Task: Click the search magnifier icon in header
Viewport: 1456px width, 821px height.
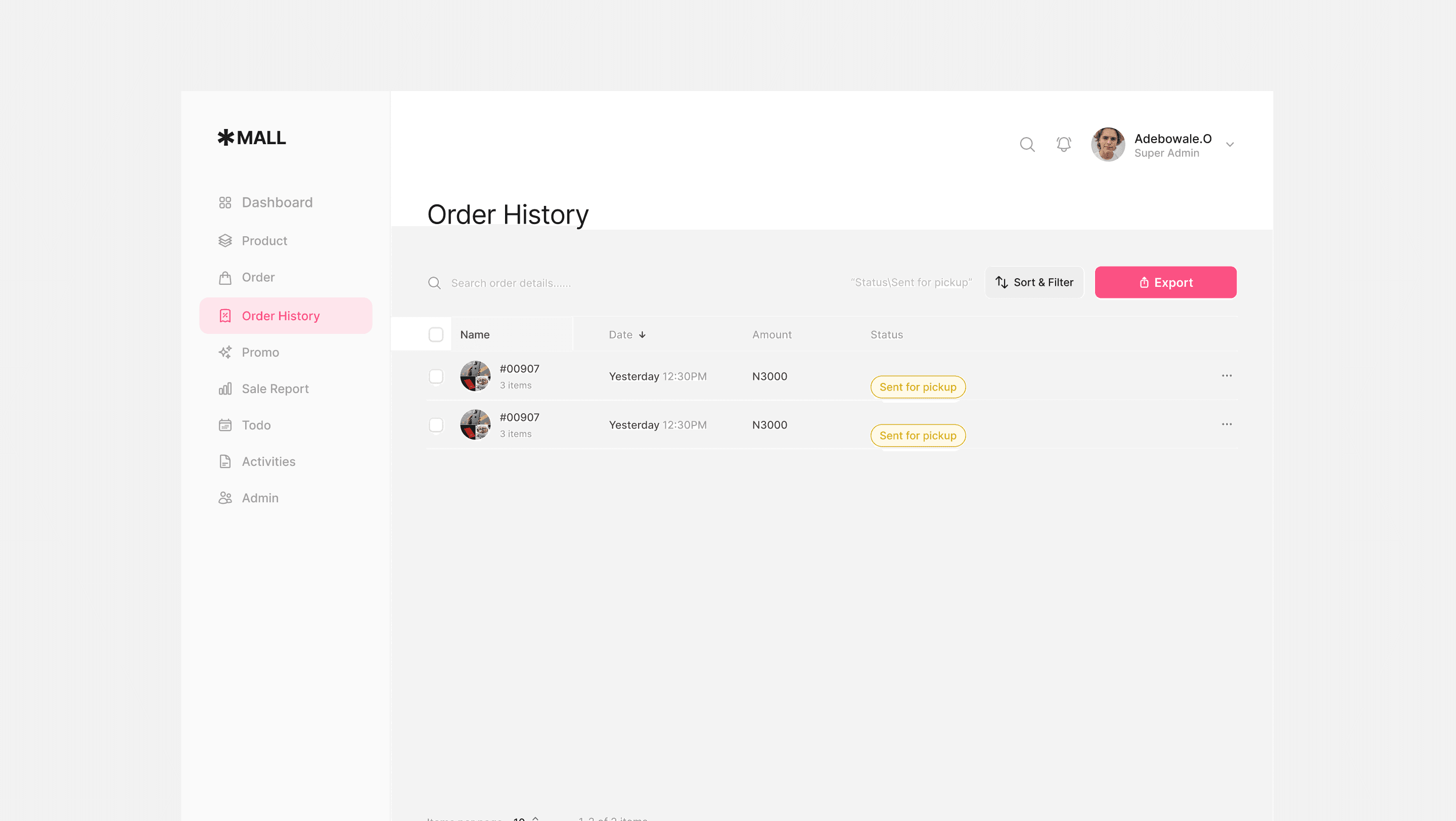Action: click(x=1027, y=145)
